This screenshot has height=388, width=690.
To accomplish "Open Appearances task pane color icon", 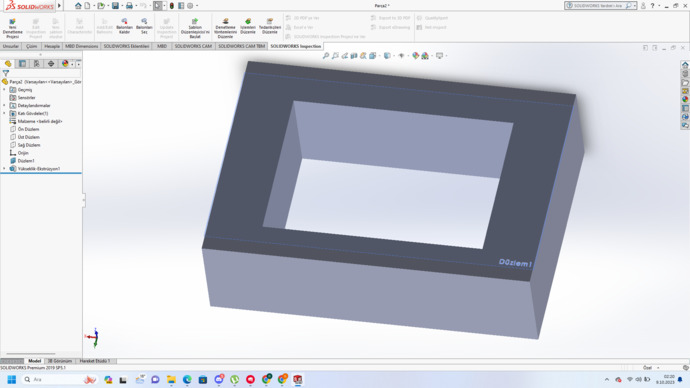I will pyautogui.click(x=685, y=99).
